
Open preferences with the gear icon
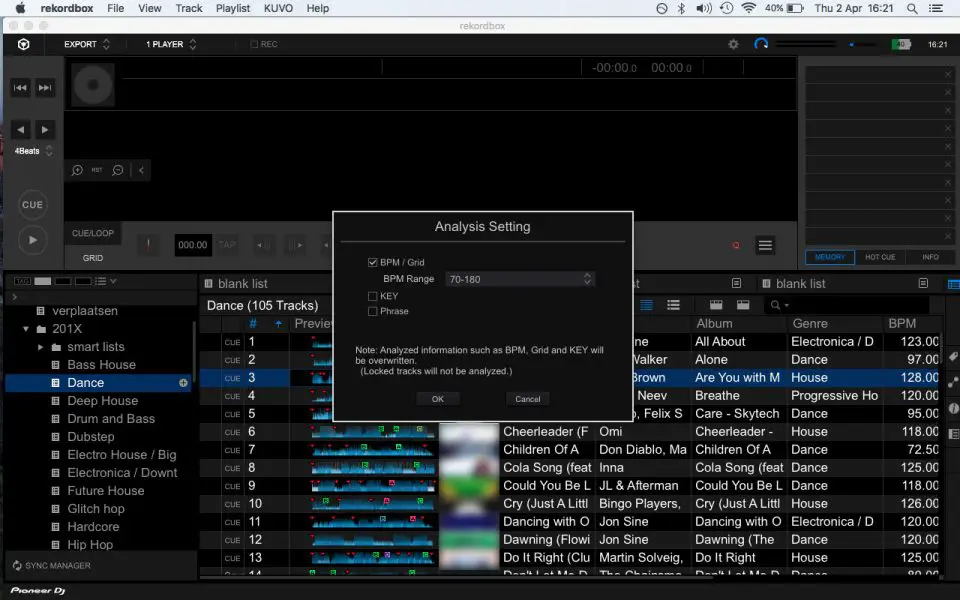coord(733,44)
